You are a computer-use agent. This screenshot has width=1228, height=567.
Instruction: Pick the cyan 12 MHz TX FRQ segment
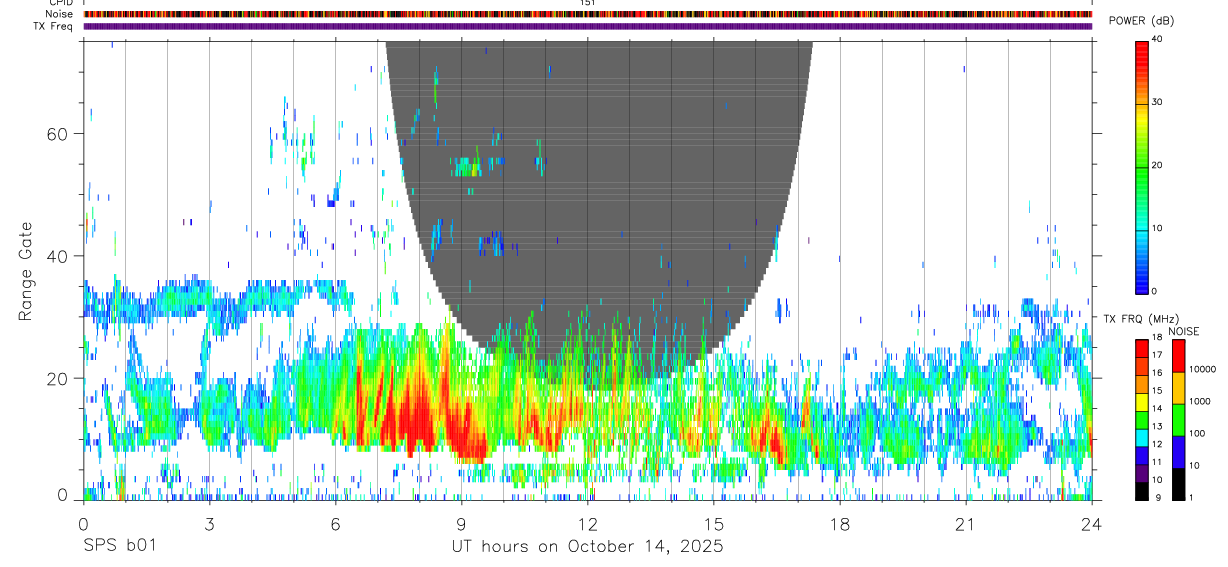tap(1142, 438)
